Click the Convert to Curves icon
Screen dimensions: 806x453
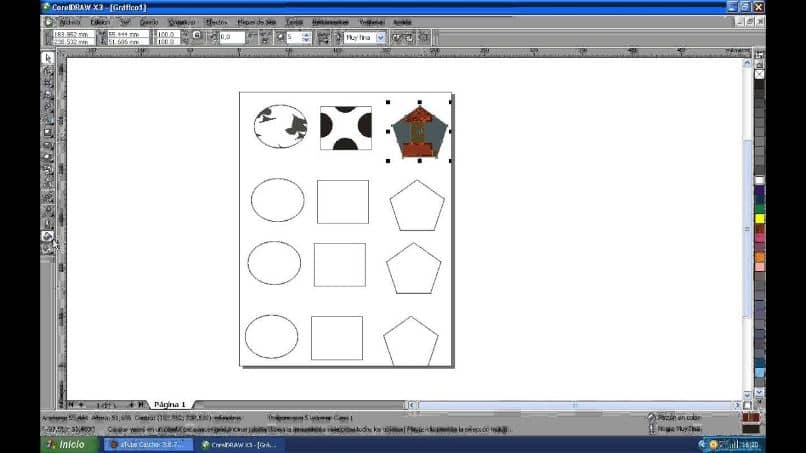(x=424, y=37)
